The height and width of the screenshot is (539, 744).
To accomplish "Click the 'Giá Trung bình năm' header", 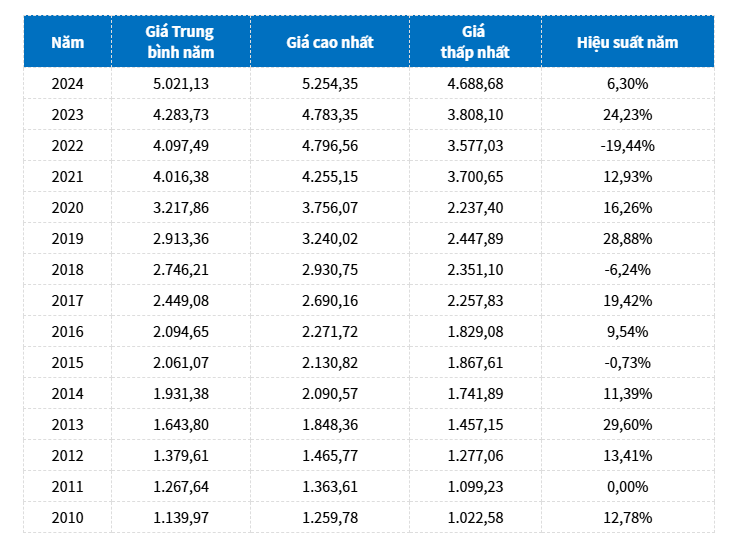I will [180, 42].
